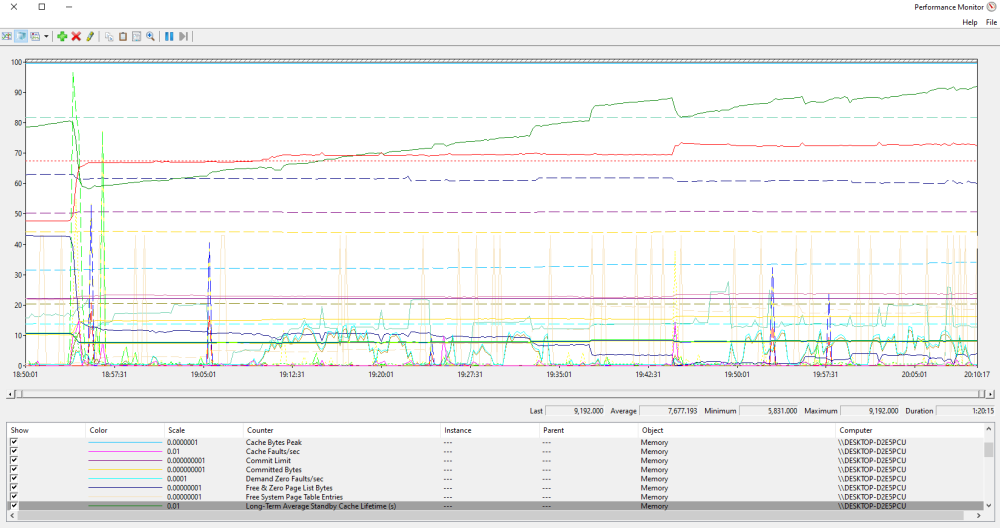Click the counter list scroll up arrow
The height and width of the screenshot is (528, 1000).
(989, 429)
